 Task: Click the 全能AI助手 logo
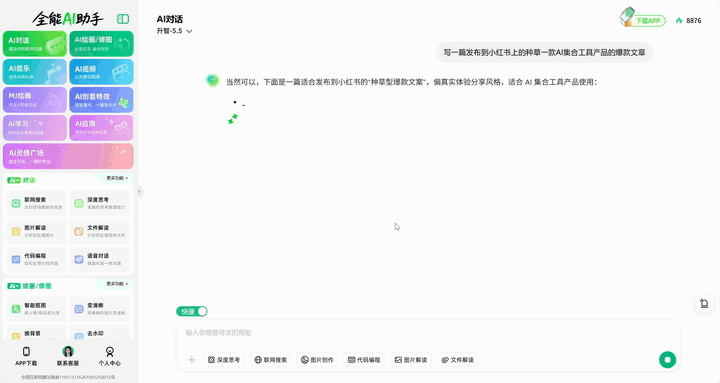[x=68, y=19]
